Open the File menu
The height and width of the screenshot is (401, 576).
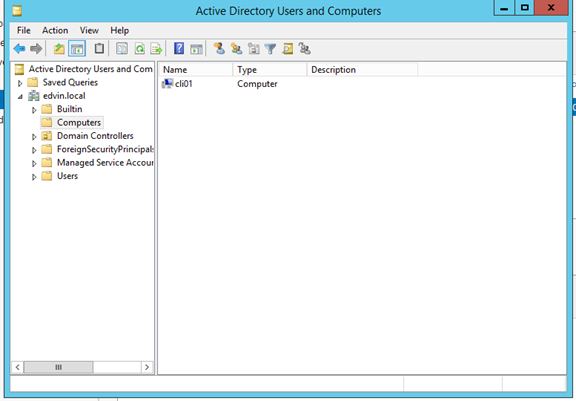(24, 30)
